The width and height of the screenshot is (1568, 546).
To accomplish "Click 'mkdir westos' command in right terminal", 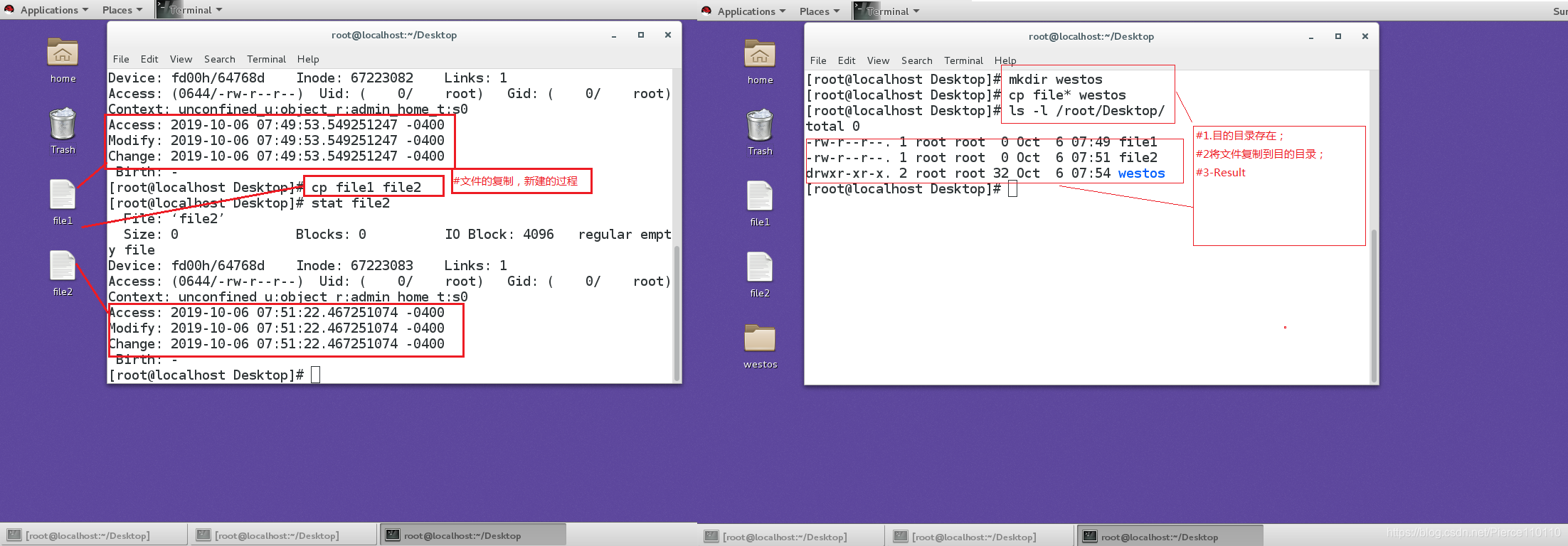I will (1056, 79).
